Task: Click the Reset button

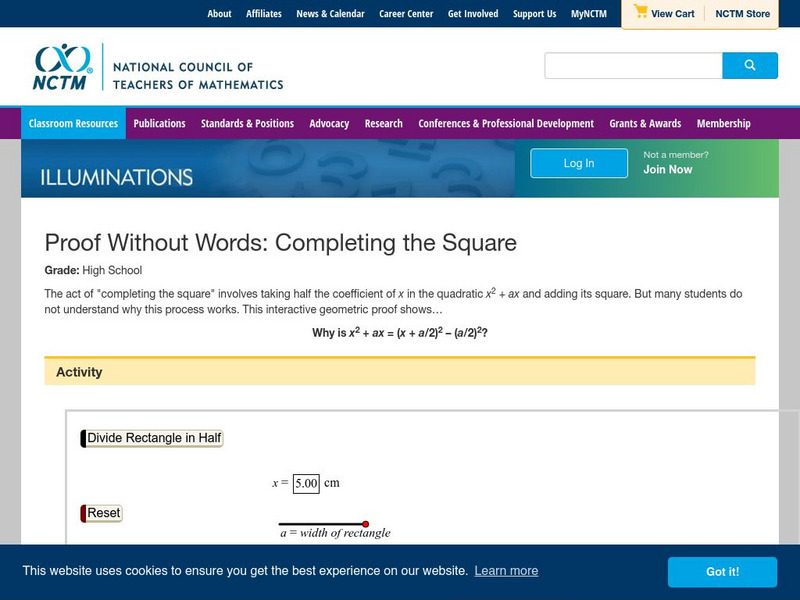Action: tap(103, 513)
